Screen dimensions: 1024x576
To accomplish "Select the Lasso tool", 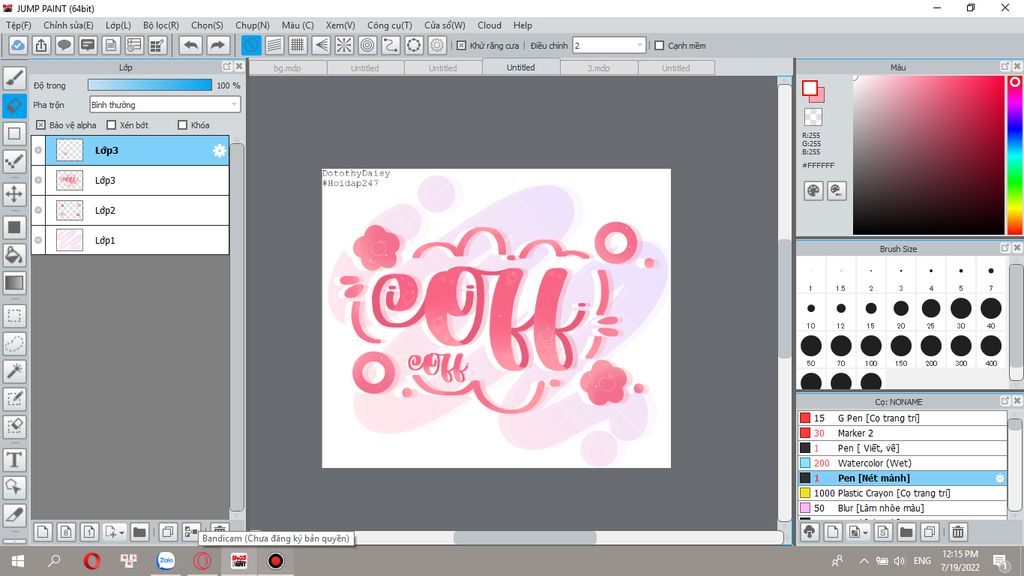I will (x=14, y=344).
